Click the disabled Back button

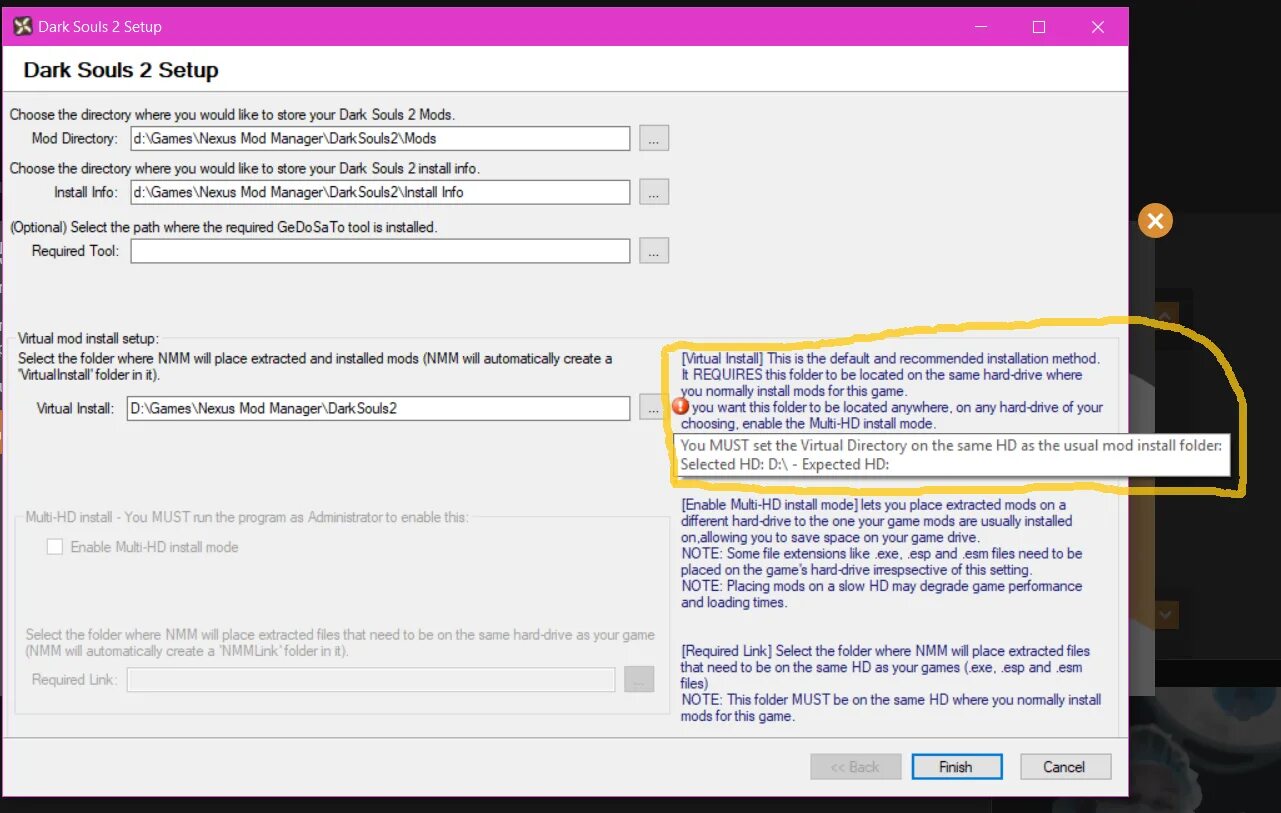[x=855, y=767]
